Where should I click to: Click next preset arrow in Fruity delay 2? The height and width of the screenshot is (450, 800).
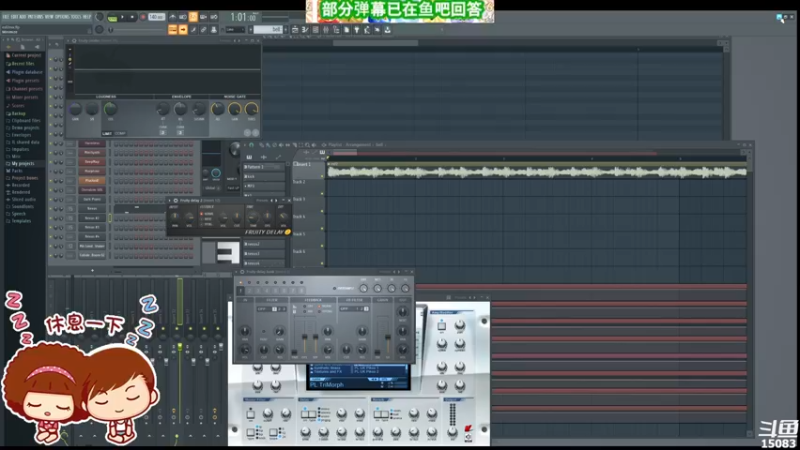click(x=276, y=201)
